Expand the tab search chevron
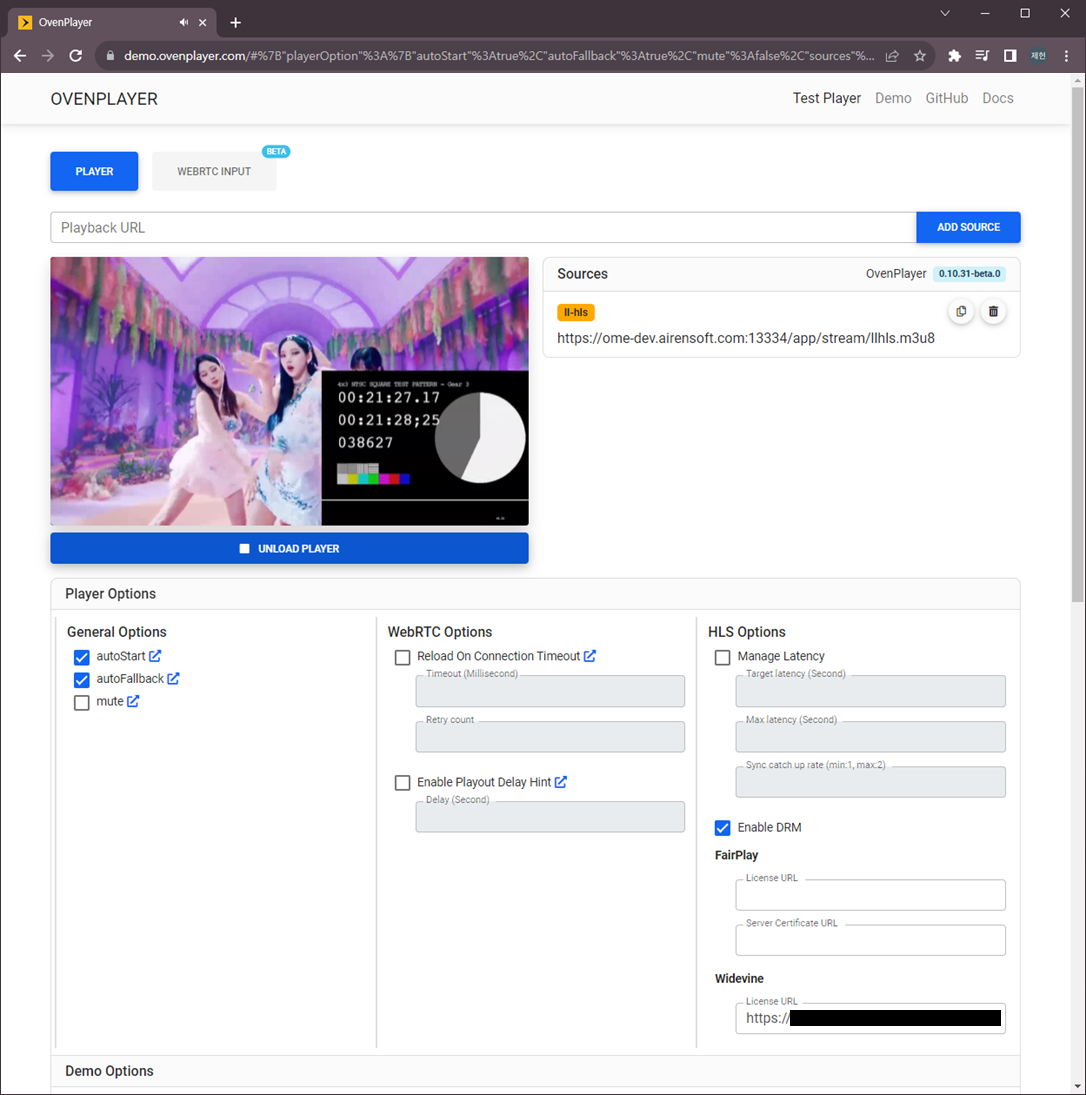The image size is (1086, 1095). pyautogui.click(x=945, y=13)
